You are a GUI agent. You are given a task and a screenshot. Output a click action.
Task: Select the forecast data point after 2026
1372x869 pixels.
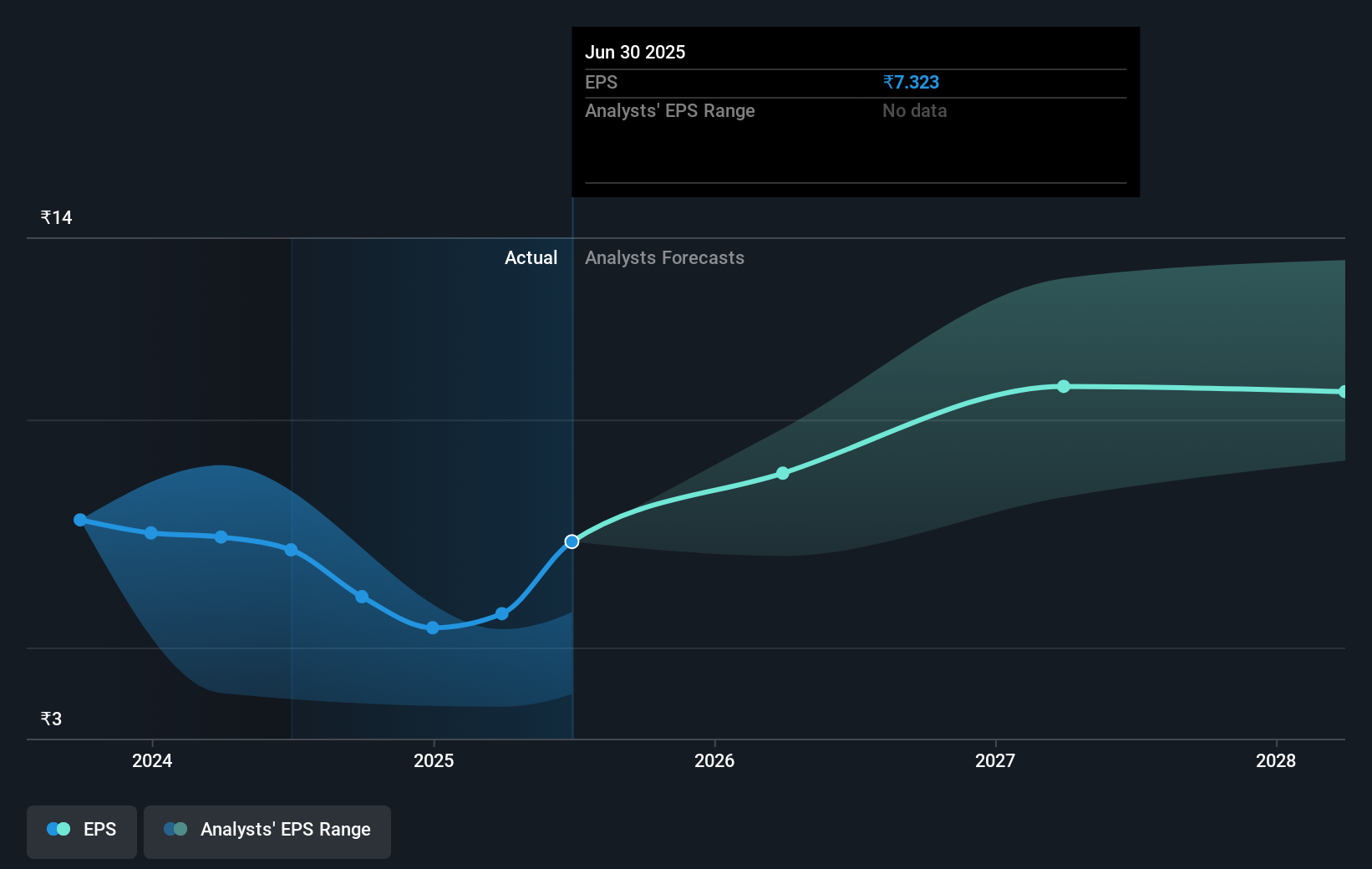782,473
